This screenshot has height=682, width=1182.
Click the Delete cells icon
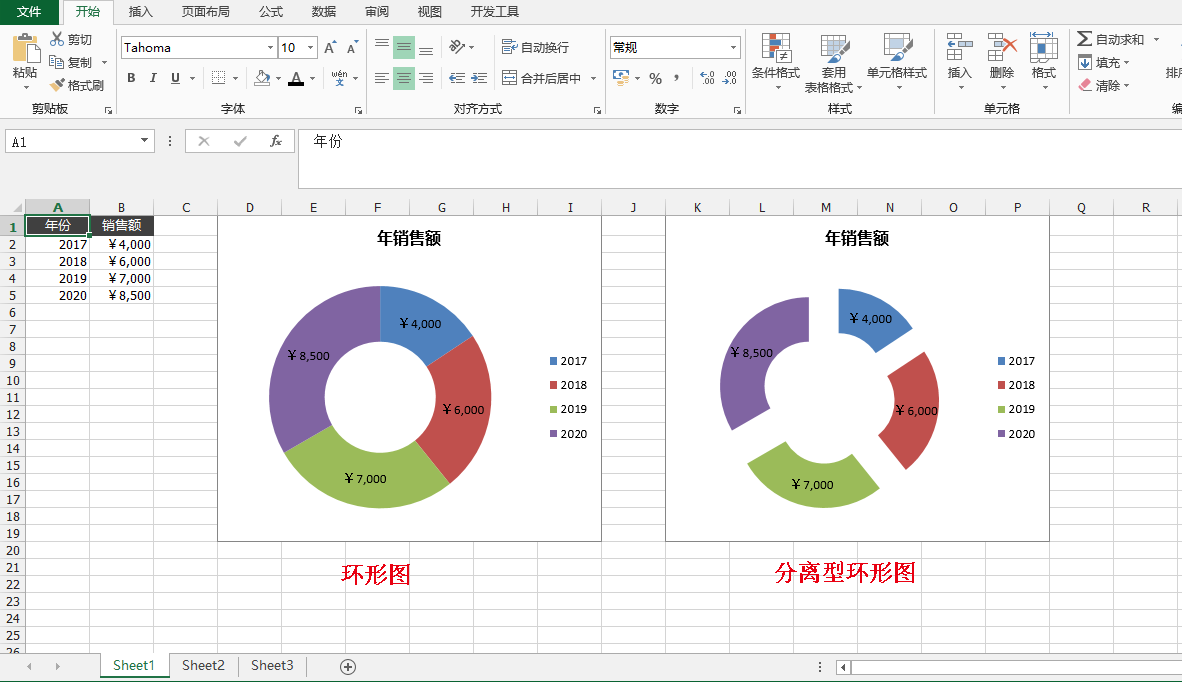1002,47
